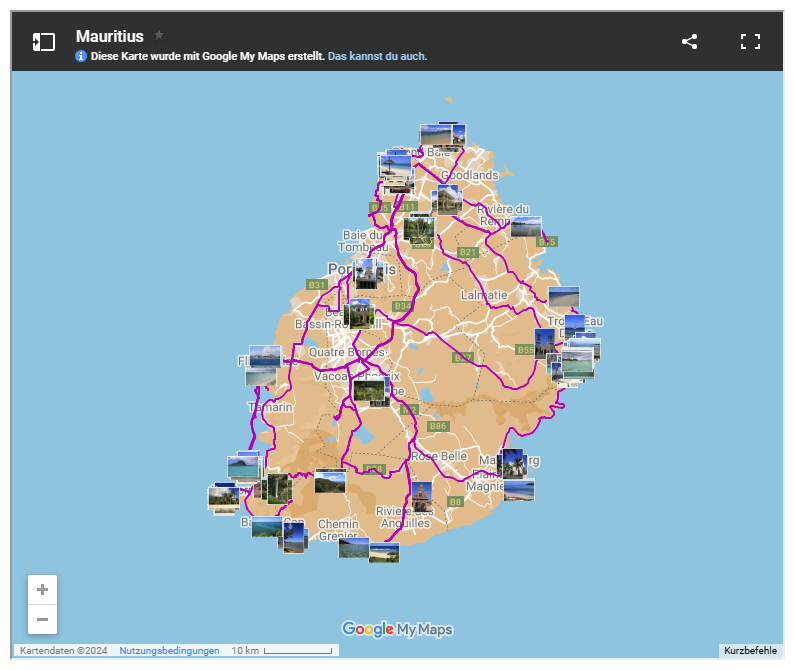795x670 pixels.
Task: Click the Mauritius map title
Action: [x=109, y=36]
